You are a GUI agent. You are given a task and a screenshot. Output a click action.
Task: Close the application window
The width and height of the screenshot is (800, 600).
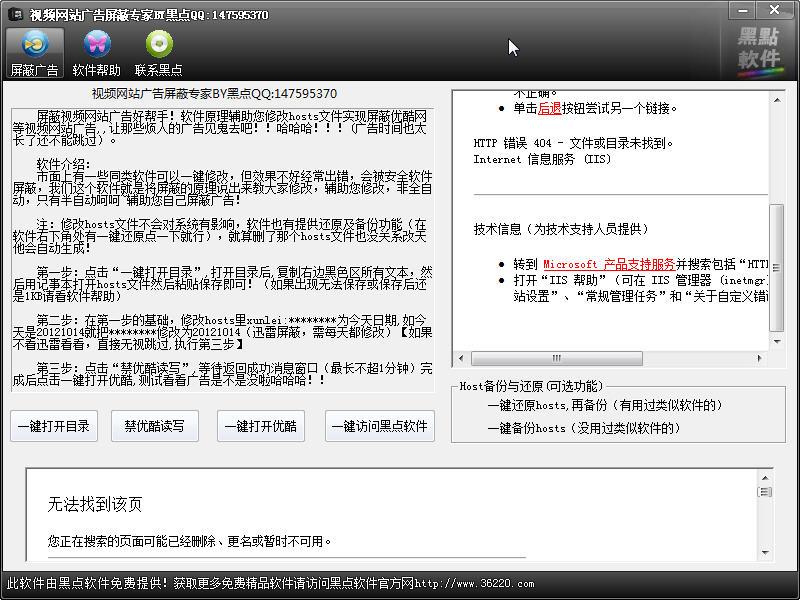(x=774, y=10)
